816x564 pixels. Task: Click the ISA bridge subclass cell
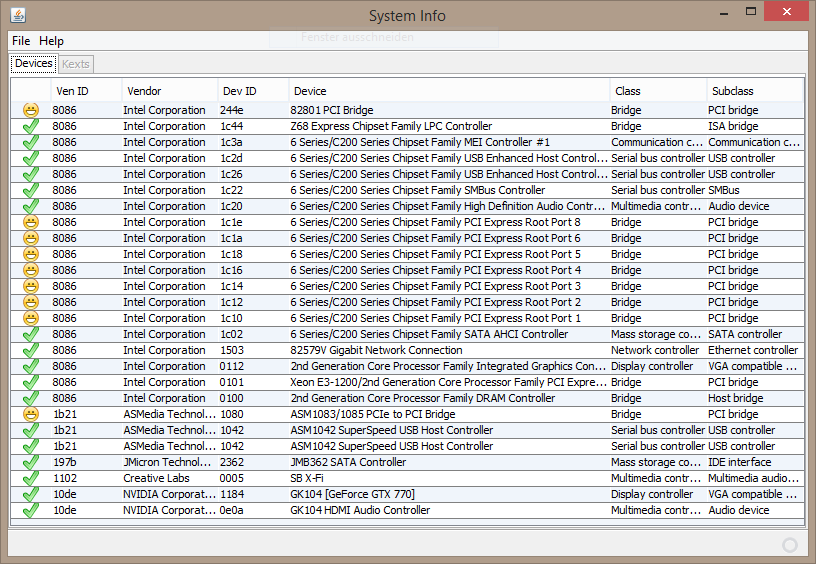point(755,126)
